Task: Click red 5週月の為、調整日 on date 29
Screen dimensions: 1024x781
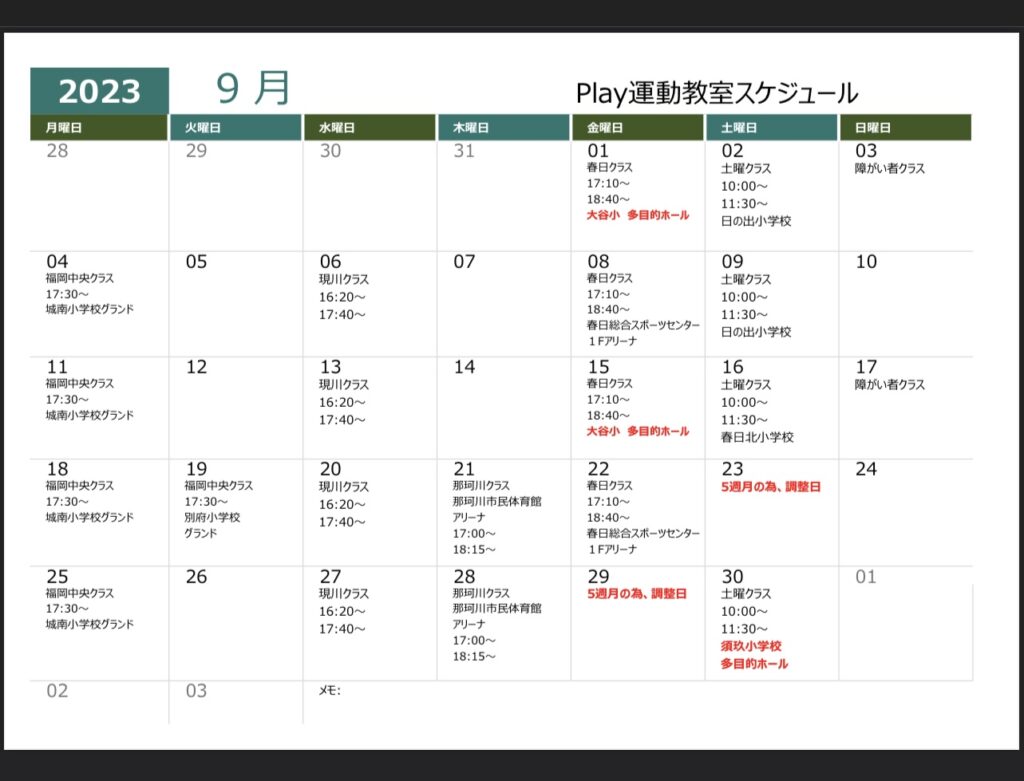Action: pyautogui.click(x=637, y=594)
